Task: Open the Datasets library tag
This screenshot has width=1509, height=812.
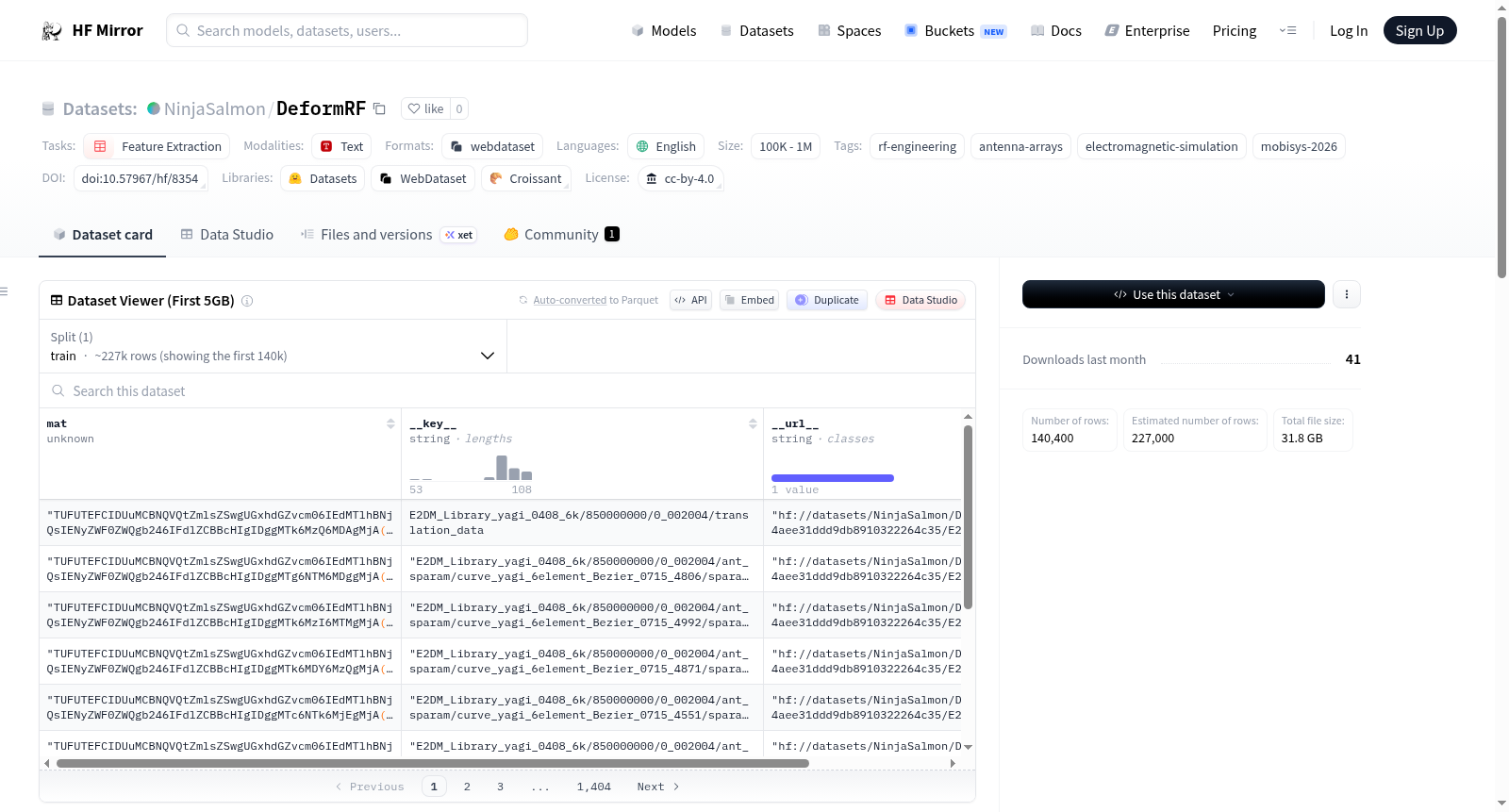Action: pyautogui.click(x=323, y=178)
